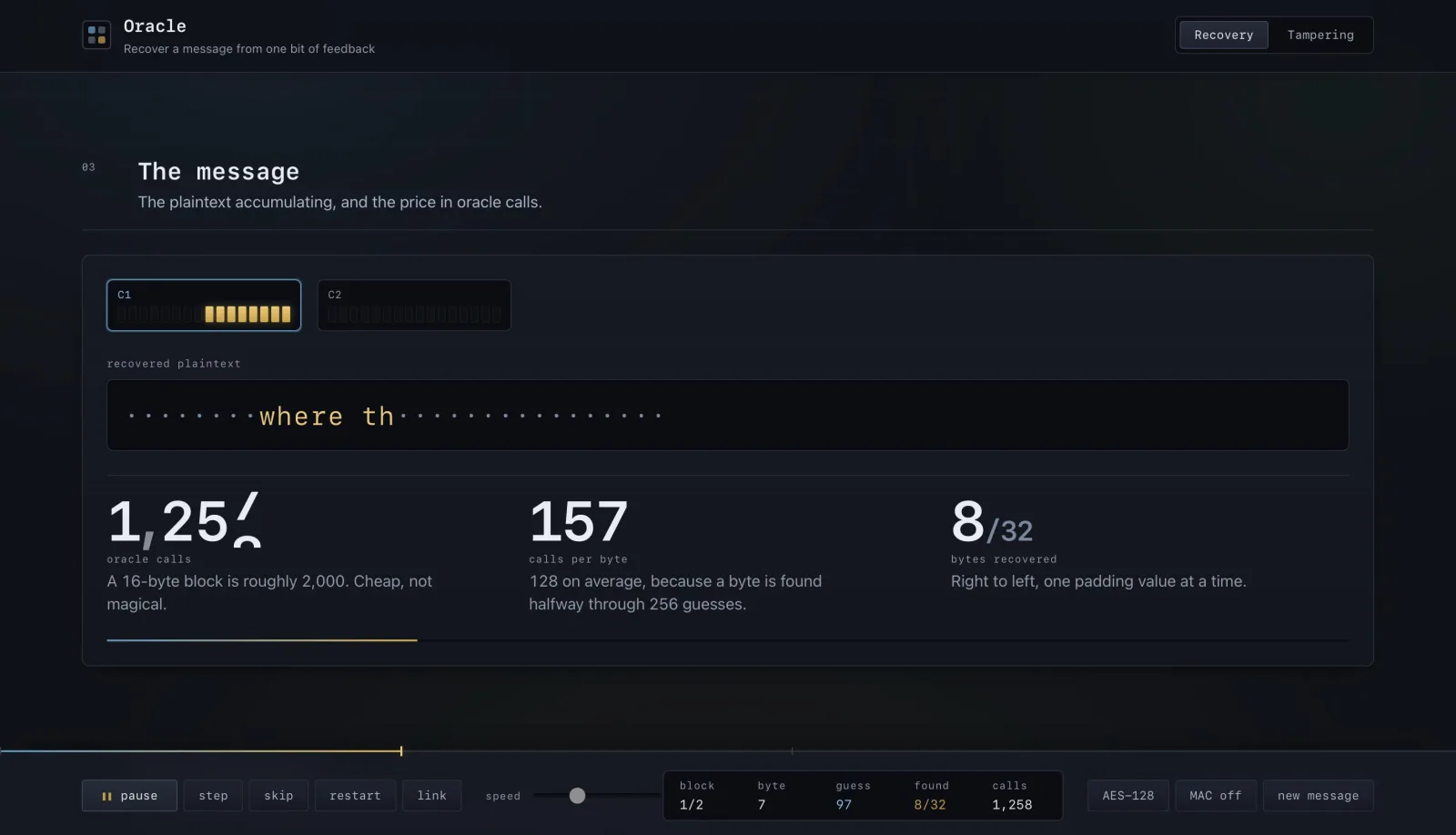
Task: Select the Recovery tab
Action: point(1224,35)
